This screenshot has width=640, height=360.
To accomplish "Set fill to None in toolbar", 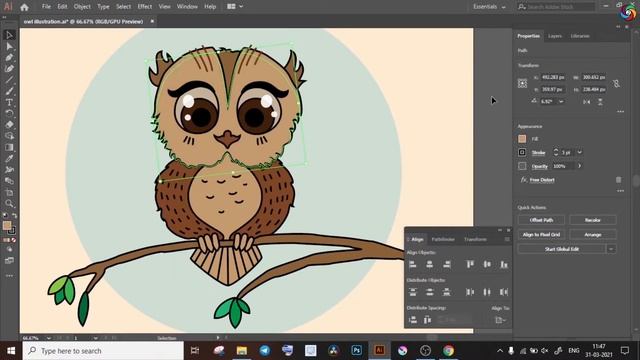I will (x=14, y=240).
